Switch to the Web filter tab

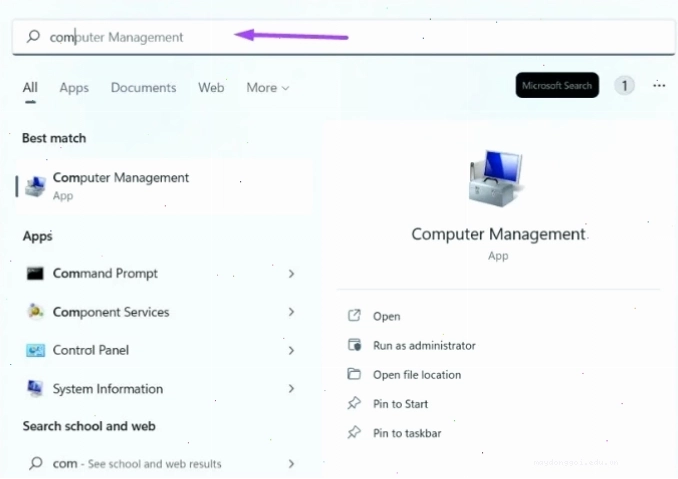tap(211, 88)
